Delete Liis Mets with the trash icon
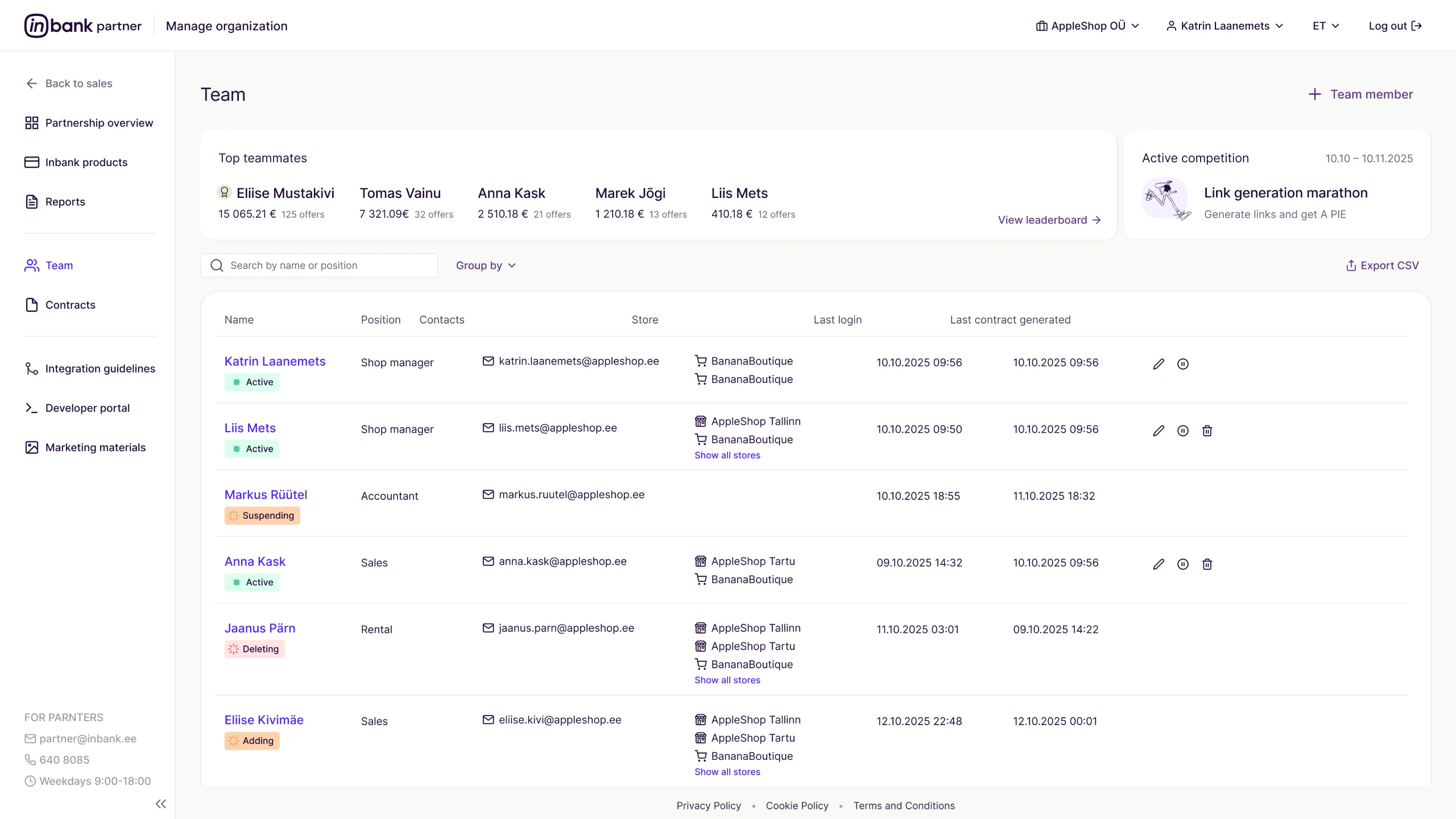The image size is (1456, 819). (1207, 431)
